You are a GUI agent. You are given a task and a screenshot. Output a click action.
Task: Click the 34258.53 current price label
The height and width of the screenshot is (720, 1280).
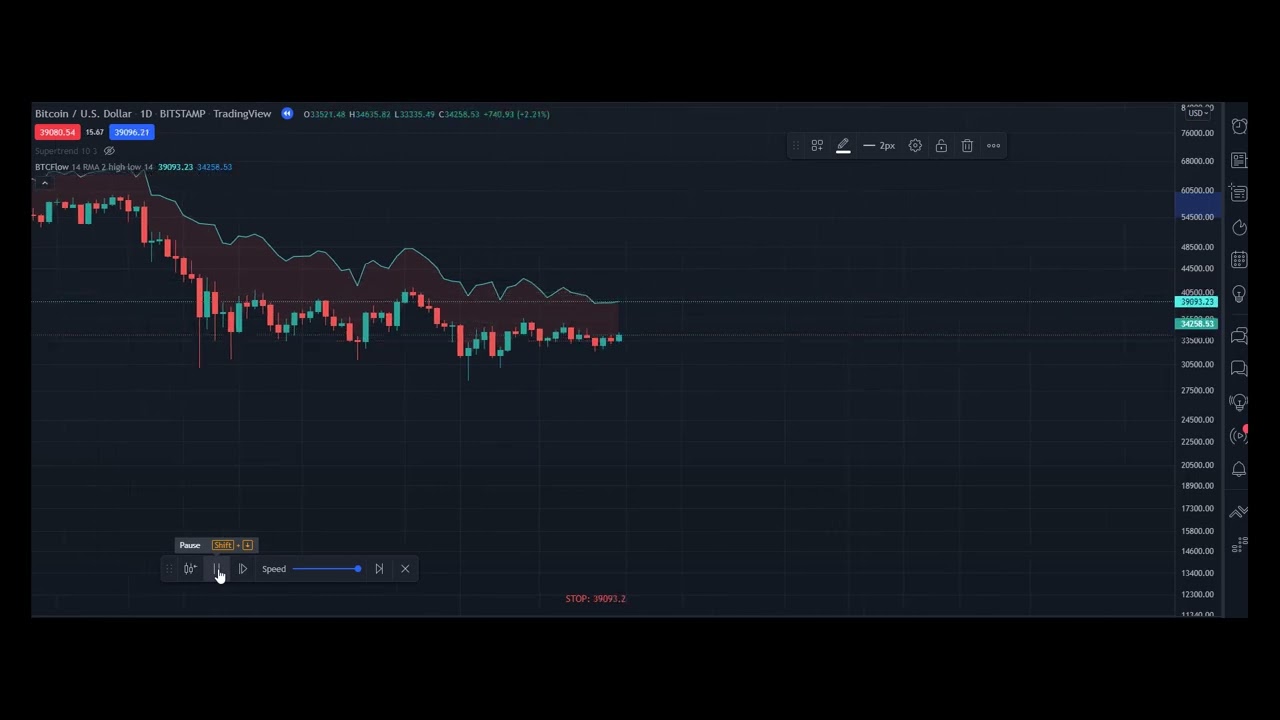(x=1196, y=324)
